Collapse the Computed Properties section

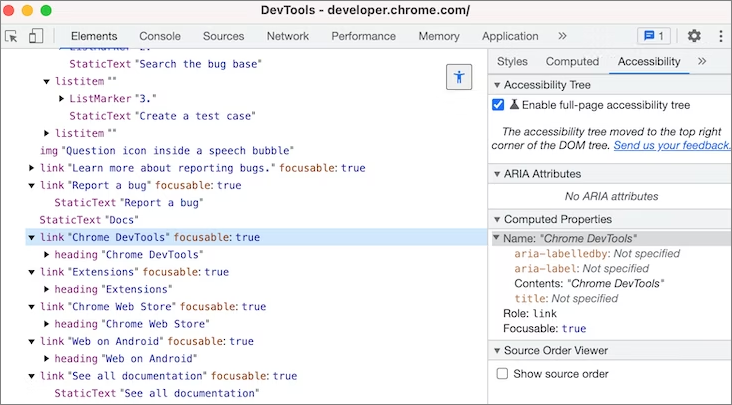pyautogui.click(x=497, y=219)
